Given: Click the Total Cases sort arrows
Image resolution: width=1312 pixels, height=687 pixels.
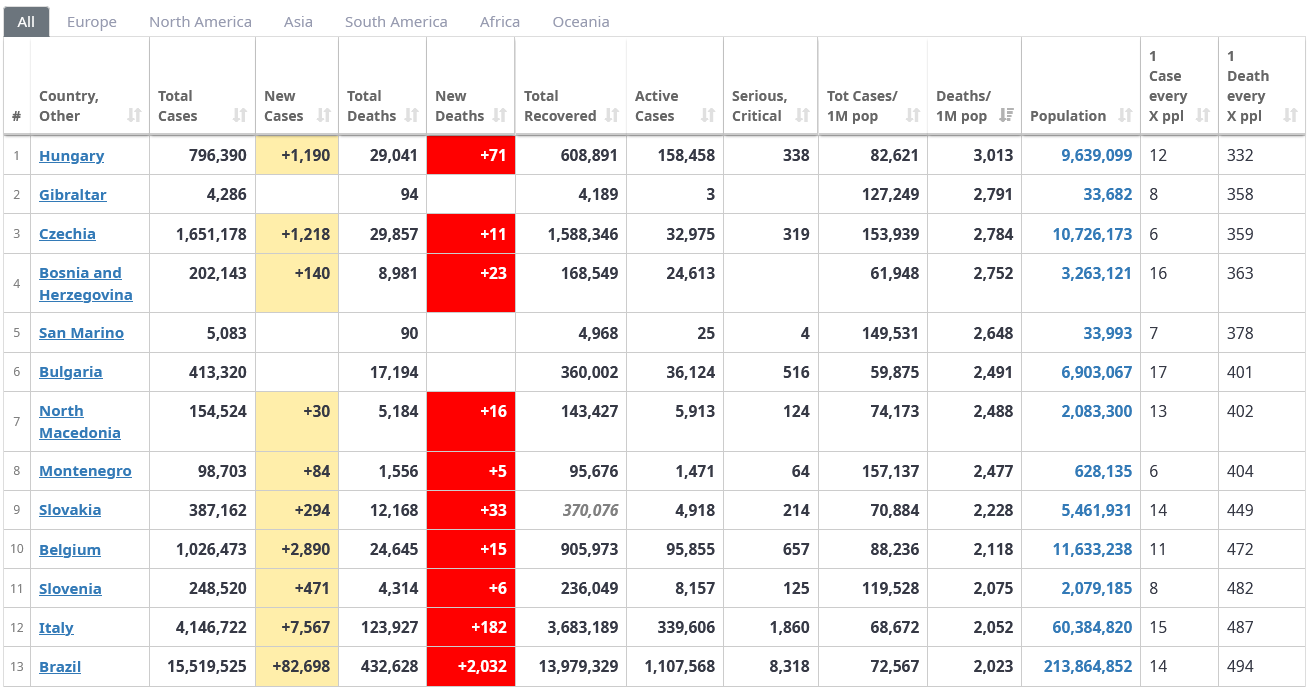Looking at the screenshot, I should pyautogui.click(x=240, y=116).
